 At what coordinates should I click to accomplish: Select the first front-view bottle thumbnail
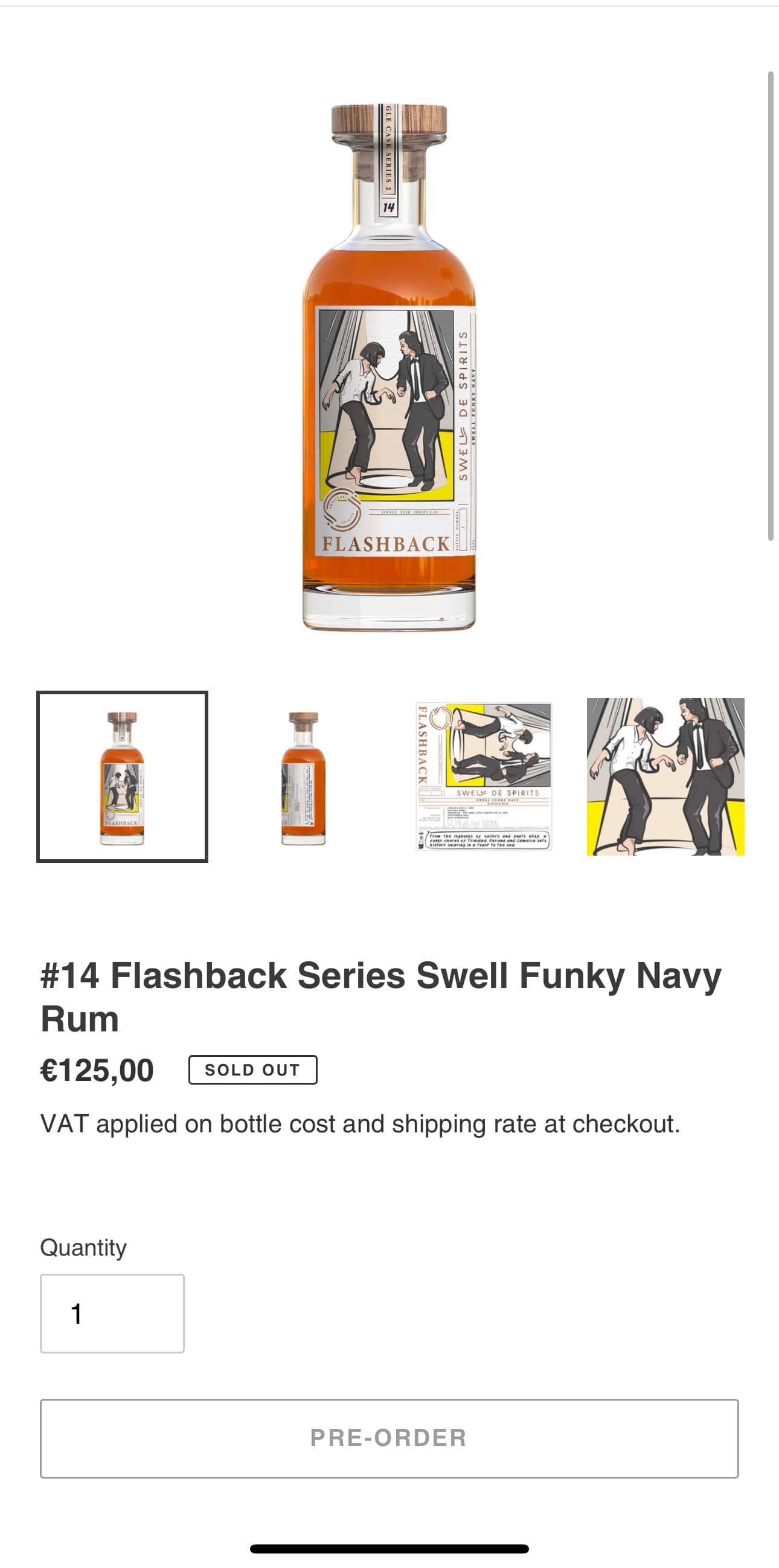(x=122, y=776)
